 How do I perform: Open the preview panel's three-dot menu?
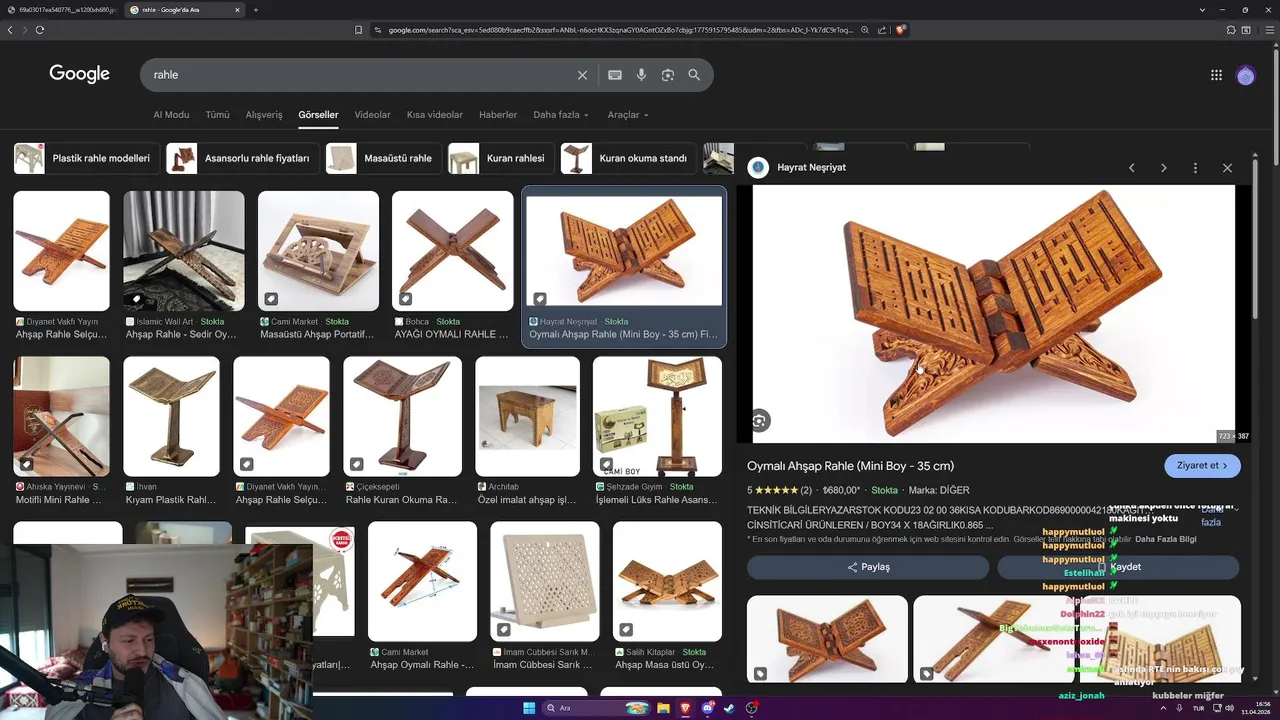[1195, 168]
